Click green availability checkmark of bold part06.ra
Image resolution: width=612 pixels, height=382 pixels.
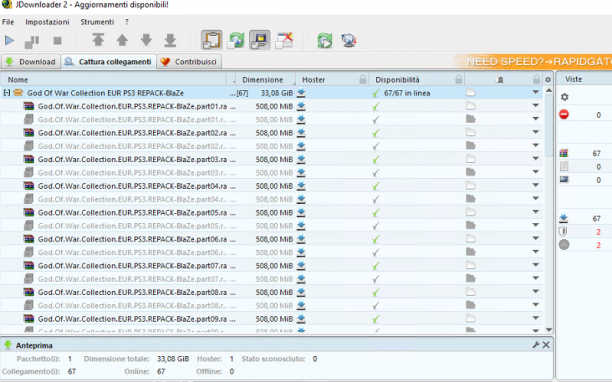[375, 239]
